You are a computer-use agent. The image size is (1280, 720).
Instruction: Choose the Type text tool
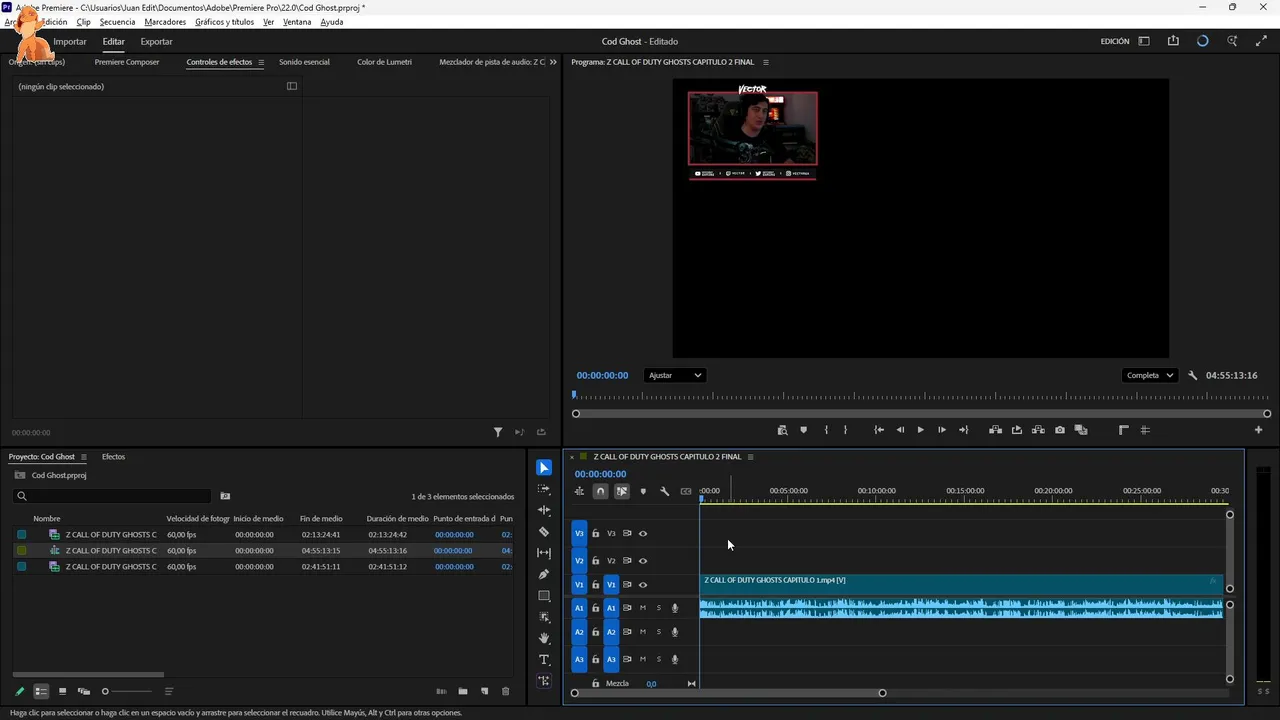click(544, 660)
